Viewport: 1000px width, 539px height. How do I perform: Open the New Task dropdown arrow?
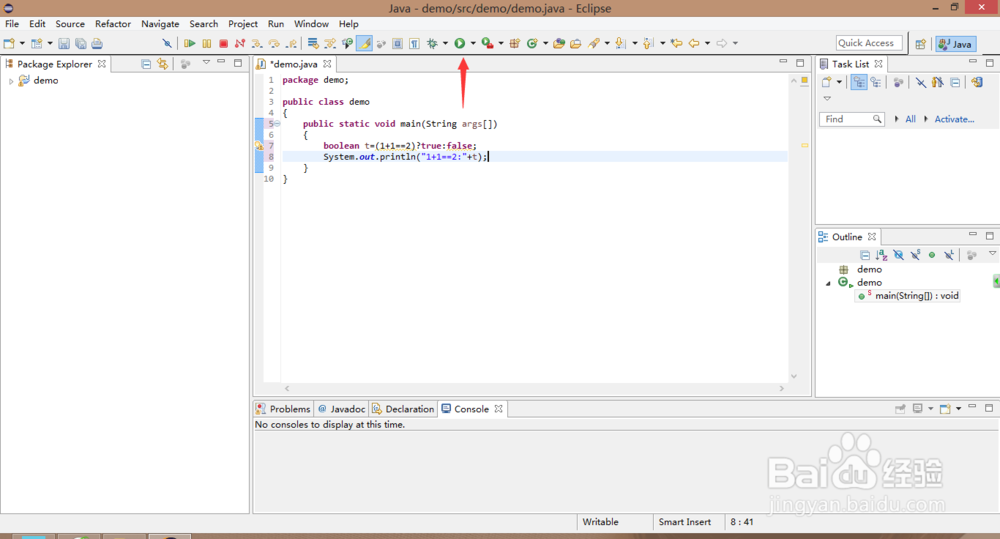coord(839,82)
